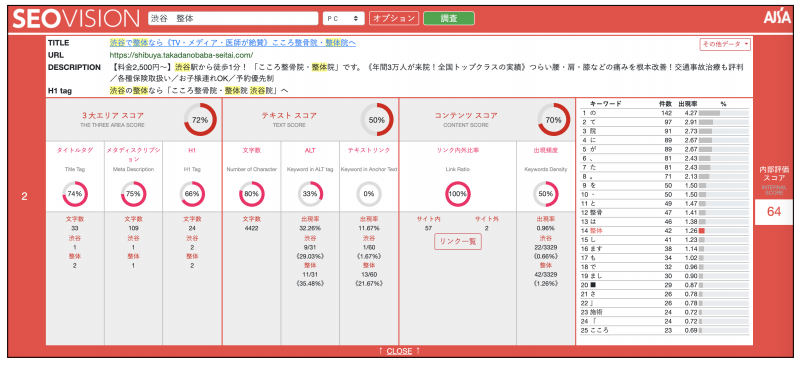The height and width of the screenshot is (365, 801).
Task: Click the テキストリンク 出現率 11.67% value
Action: coord(369,228)
